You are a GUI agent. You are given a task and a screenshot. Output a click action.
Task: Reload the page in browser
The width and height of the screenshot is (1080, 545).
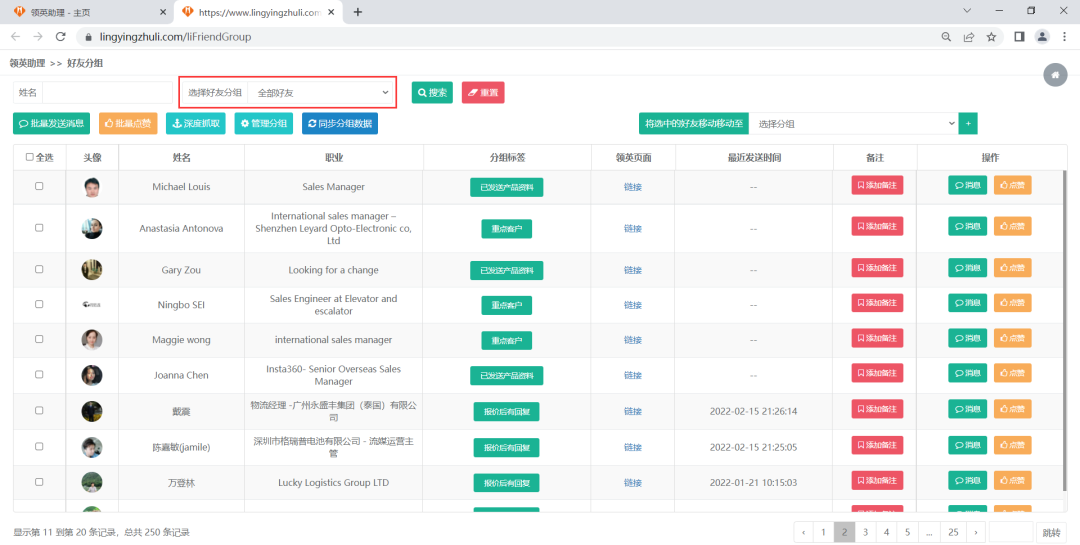point(60,37)
